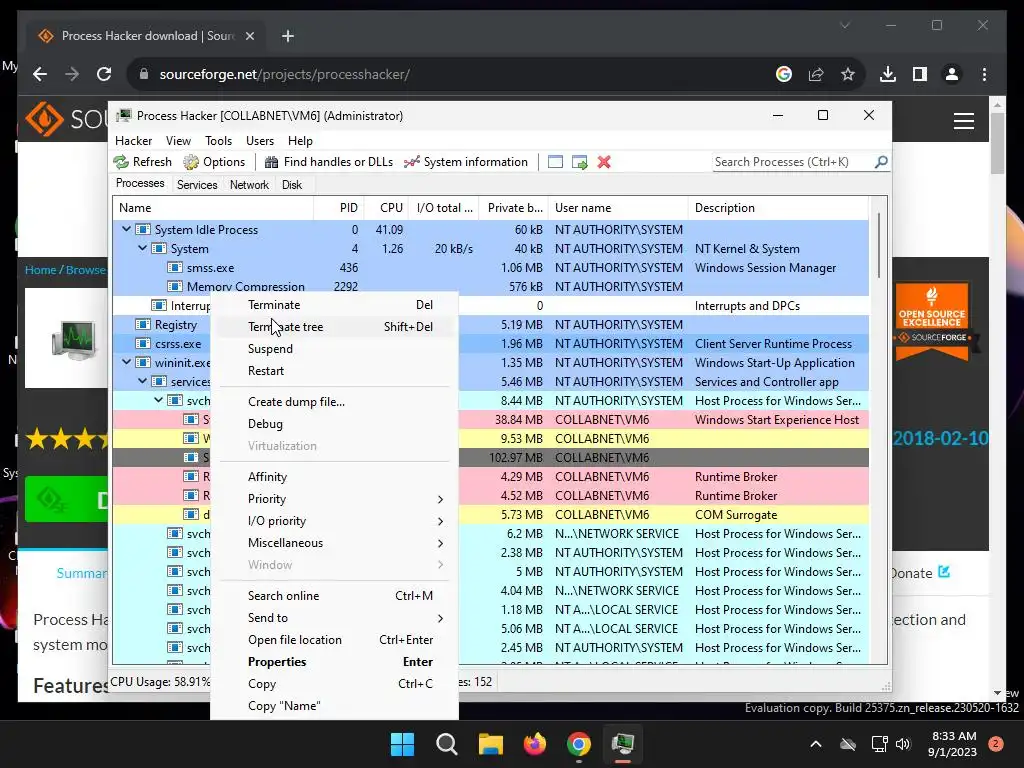Click the Registry process icon
The height and width of the screenshot is (768, 1024).
[x=142, y=325]
